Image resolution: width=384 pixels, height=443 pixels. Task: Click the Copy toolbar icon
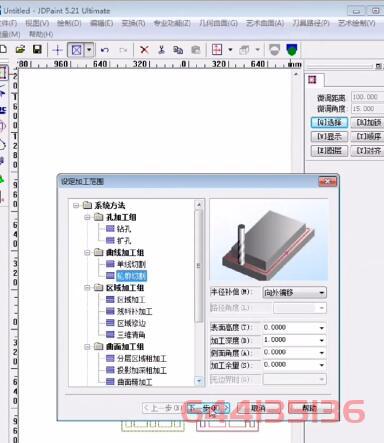pos(178,50)
